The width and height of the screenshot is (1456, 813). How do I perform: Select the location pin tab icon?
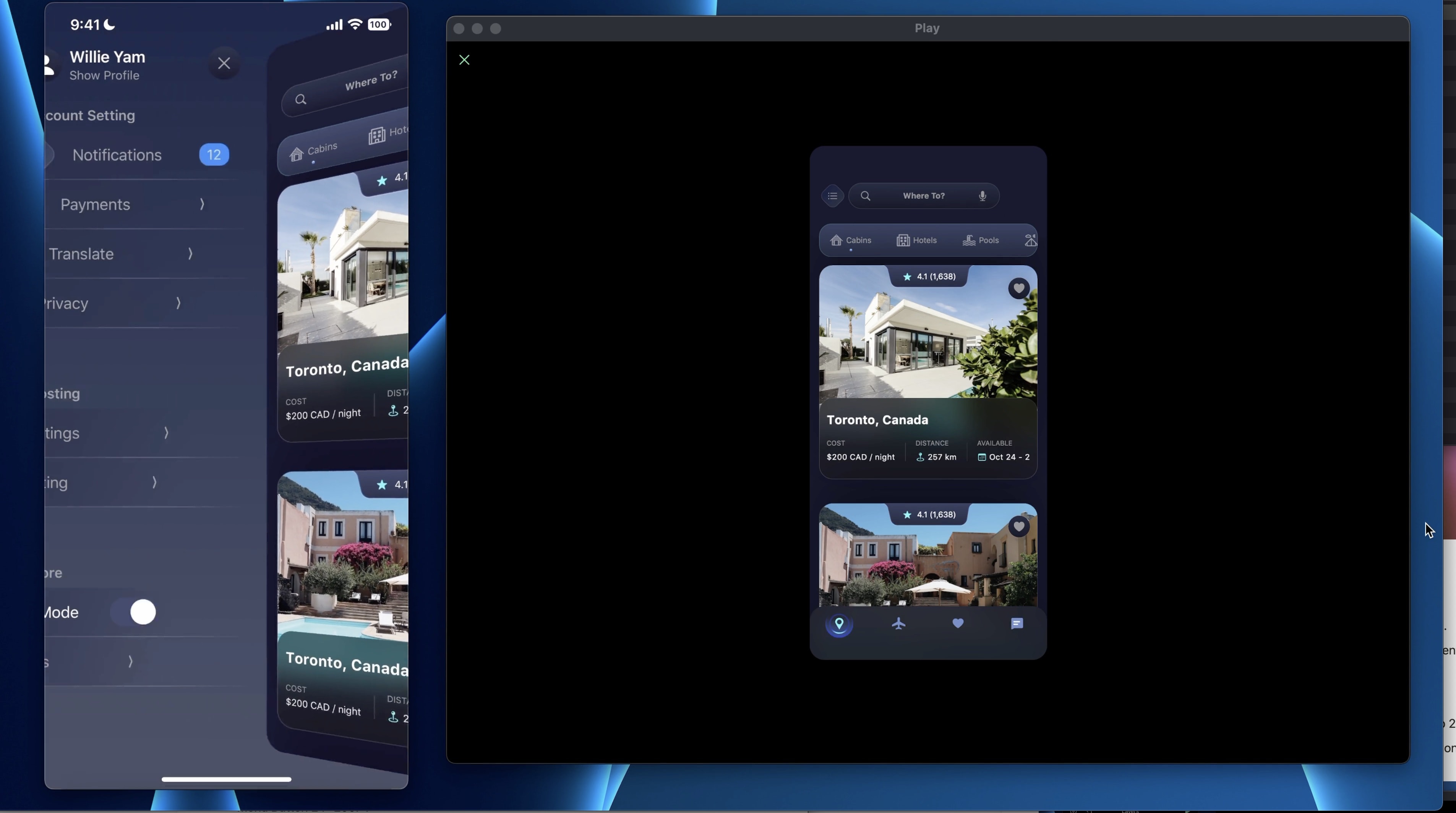click(839, 624)
